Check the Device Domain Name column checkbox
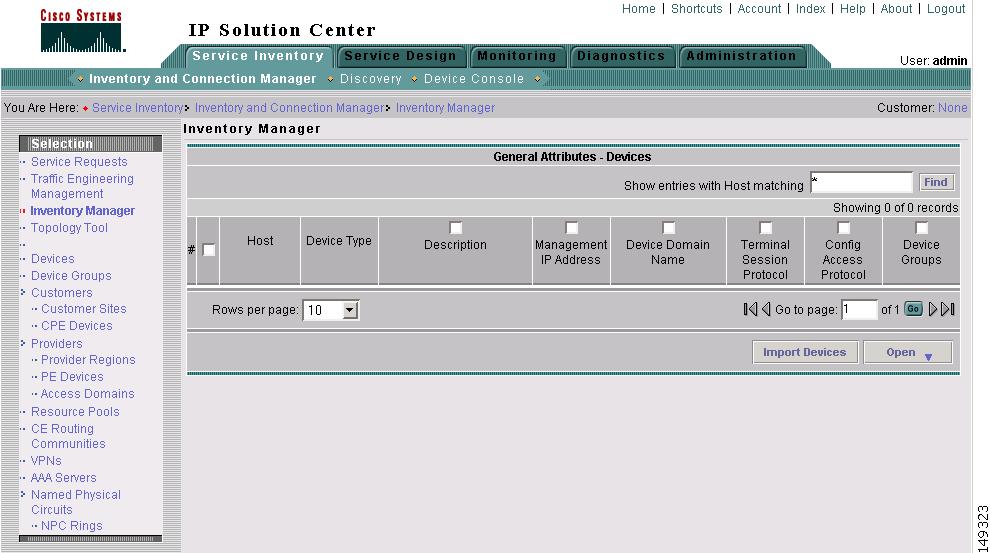 [x=669, y=228]
